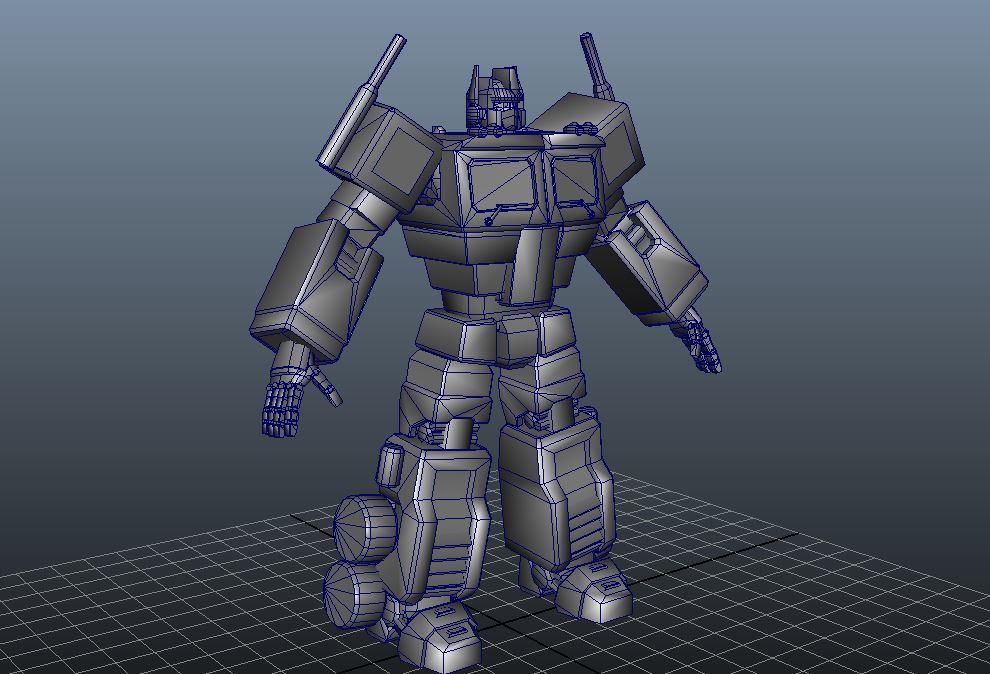Select the robot's rear foot on the grid
This screenshot has height=674, width=990.
coord(594,591)
